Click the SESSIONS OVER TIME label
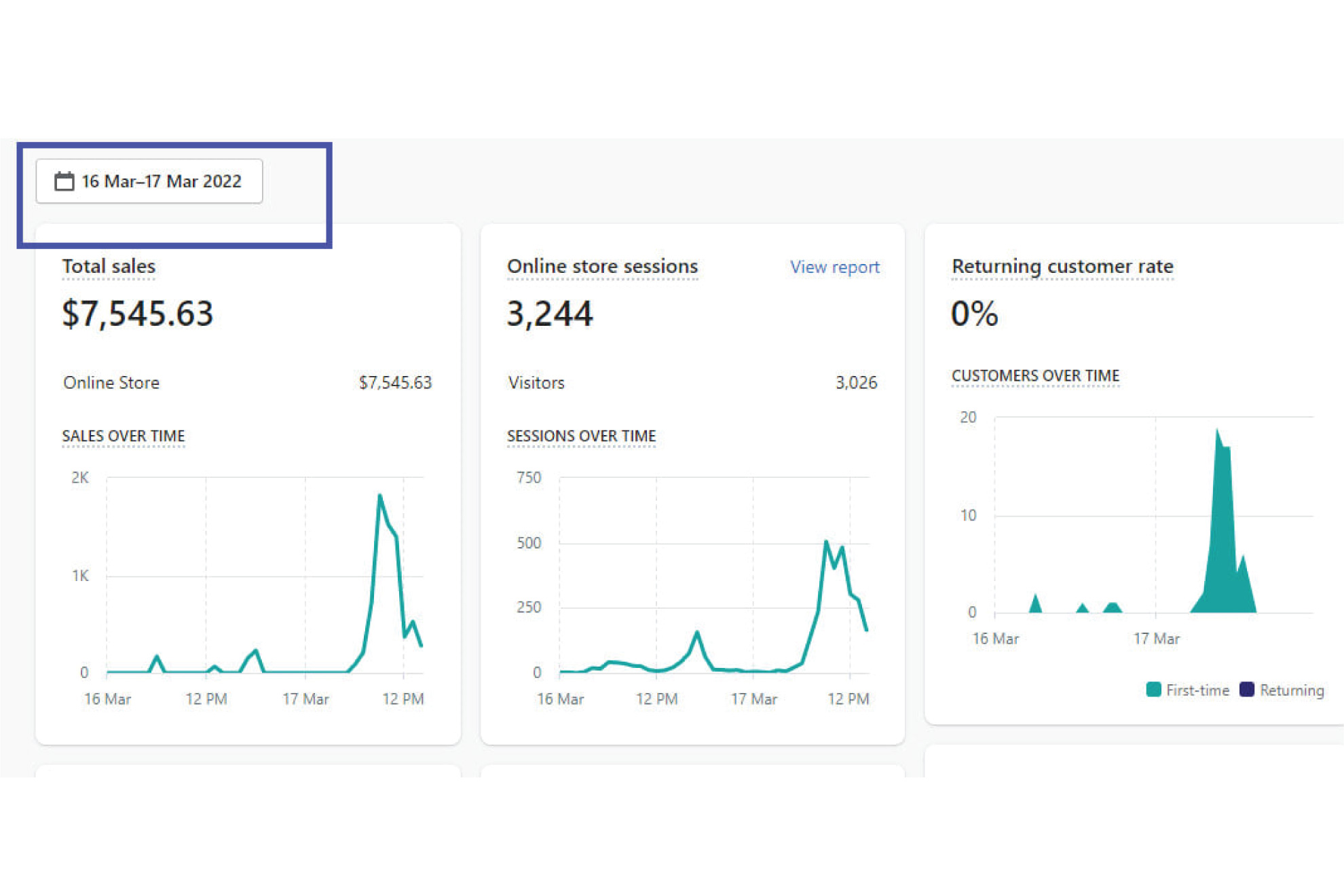 pyautogui.click(x=581, y=436)
